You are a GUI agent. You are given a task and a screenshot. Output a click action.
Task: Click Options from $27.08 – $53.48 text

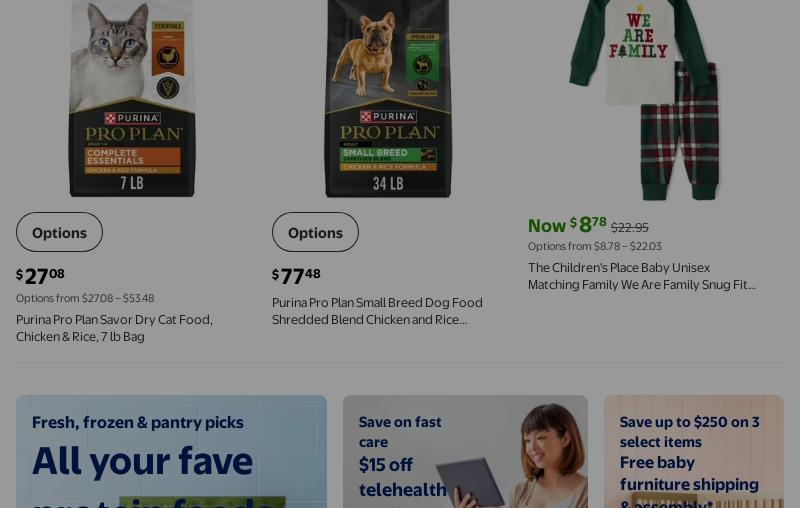click(85, 298)
